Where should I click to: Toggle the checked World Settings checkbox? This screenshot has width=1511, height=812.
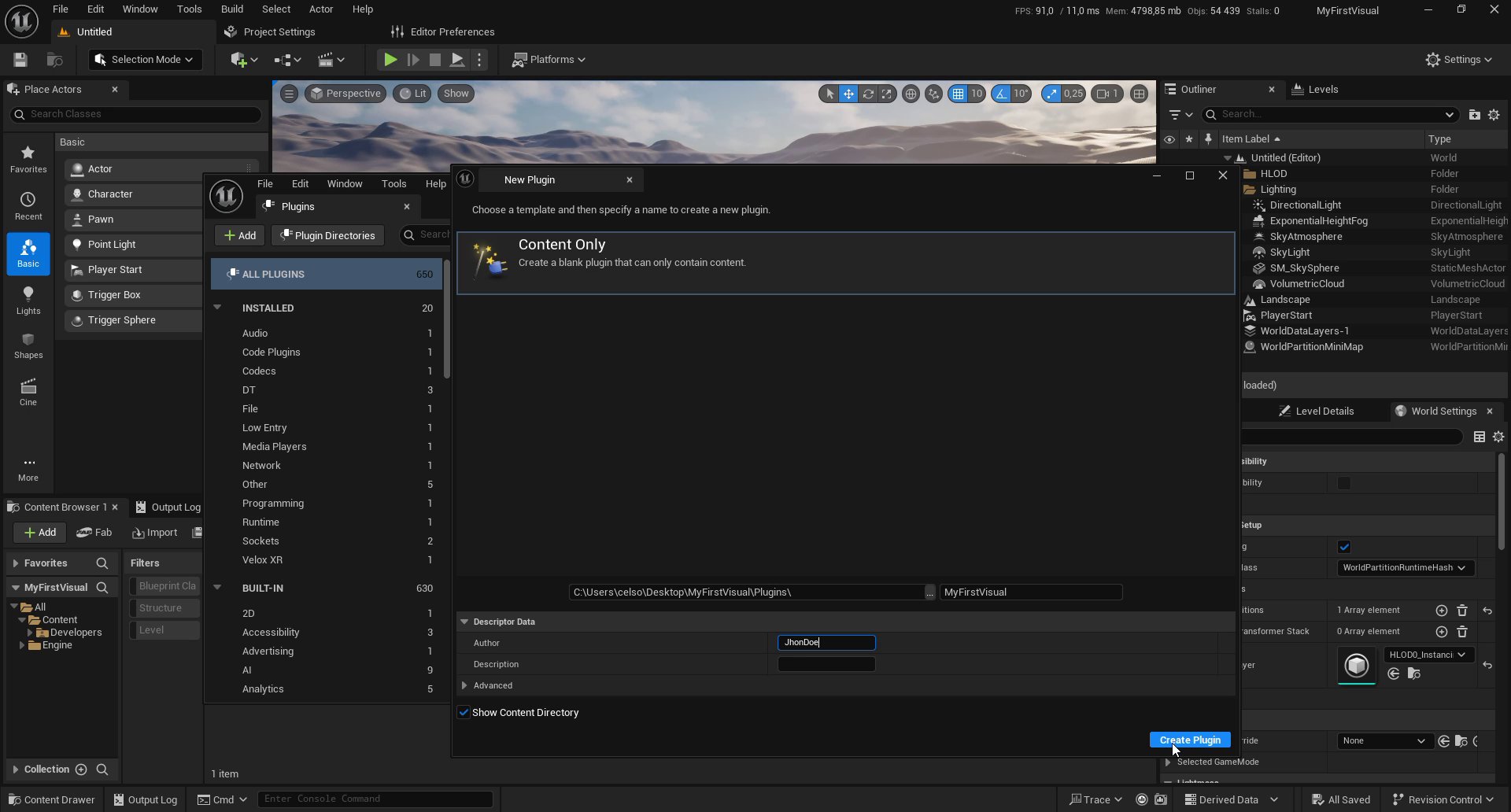coord(1344,547)
